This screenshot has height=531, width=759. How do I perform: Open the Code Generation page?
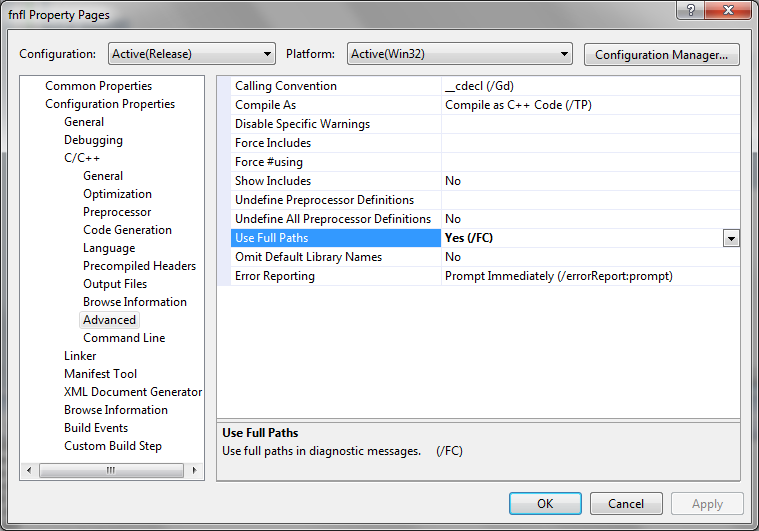127,230
